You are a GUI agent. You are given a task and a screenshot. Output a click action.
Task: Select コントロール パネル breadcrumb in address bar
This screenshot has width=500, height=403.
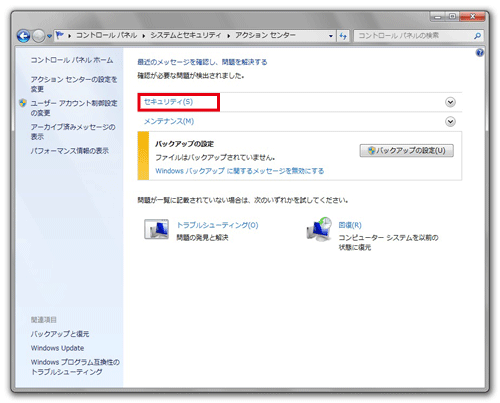point(106,35)
